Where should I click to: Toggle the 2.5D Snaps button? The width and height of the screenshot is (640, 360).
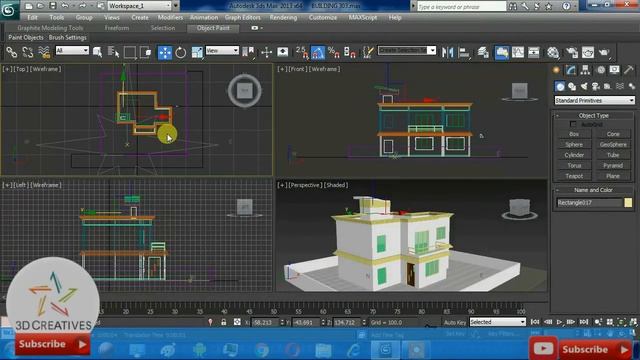point(302,52)
